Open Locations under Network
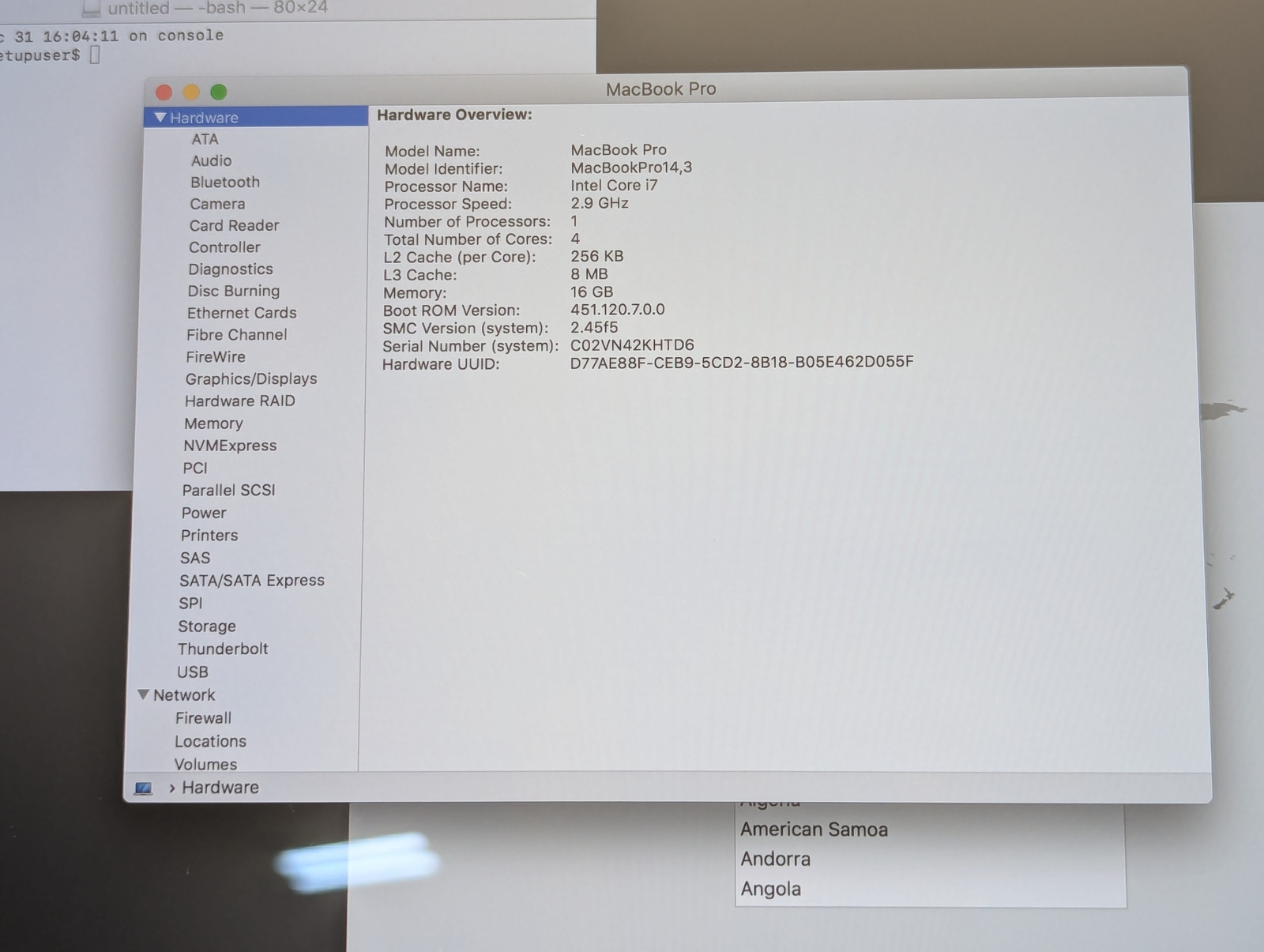This screenshot has width=1264, height=952. (x=210, y=742)
